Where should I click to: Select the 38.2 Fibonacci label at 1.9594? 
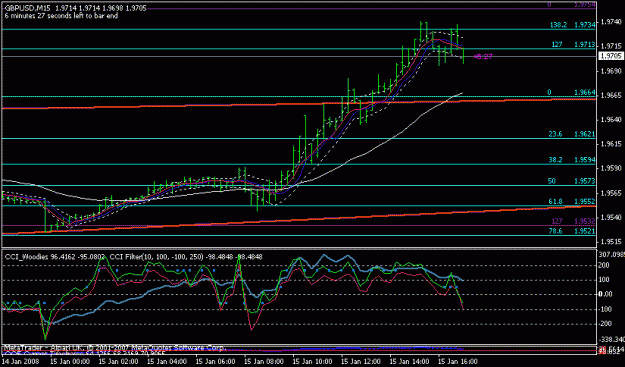click(572, 160)
